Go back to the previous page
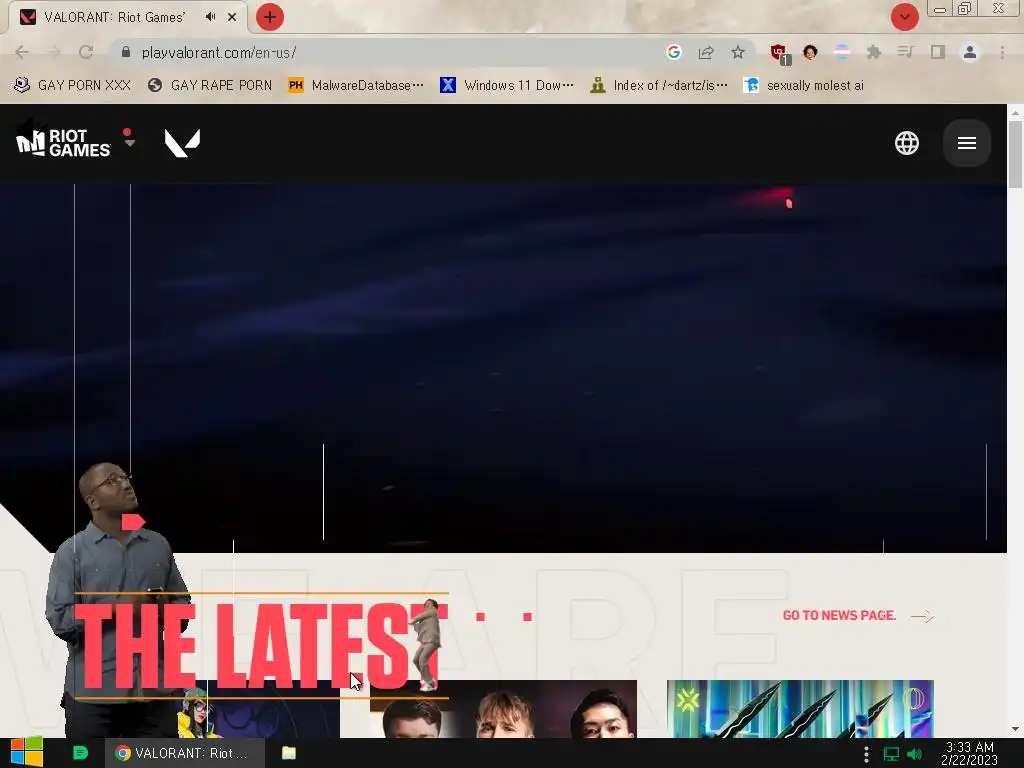 [x=22, y=52]
